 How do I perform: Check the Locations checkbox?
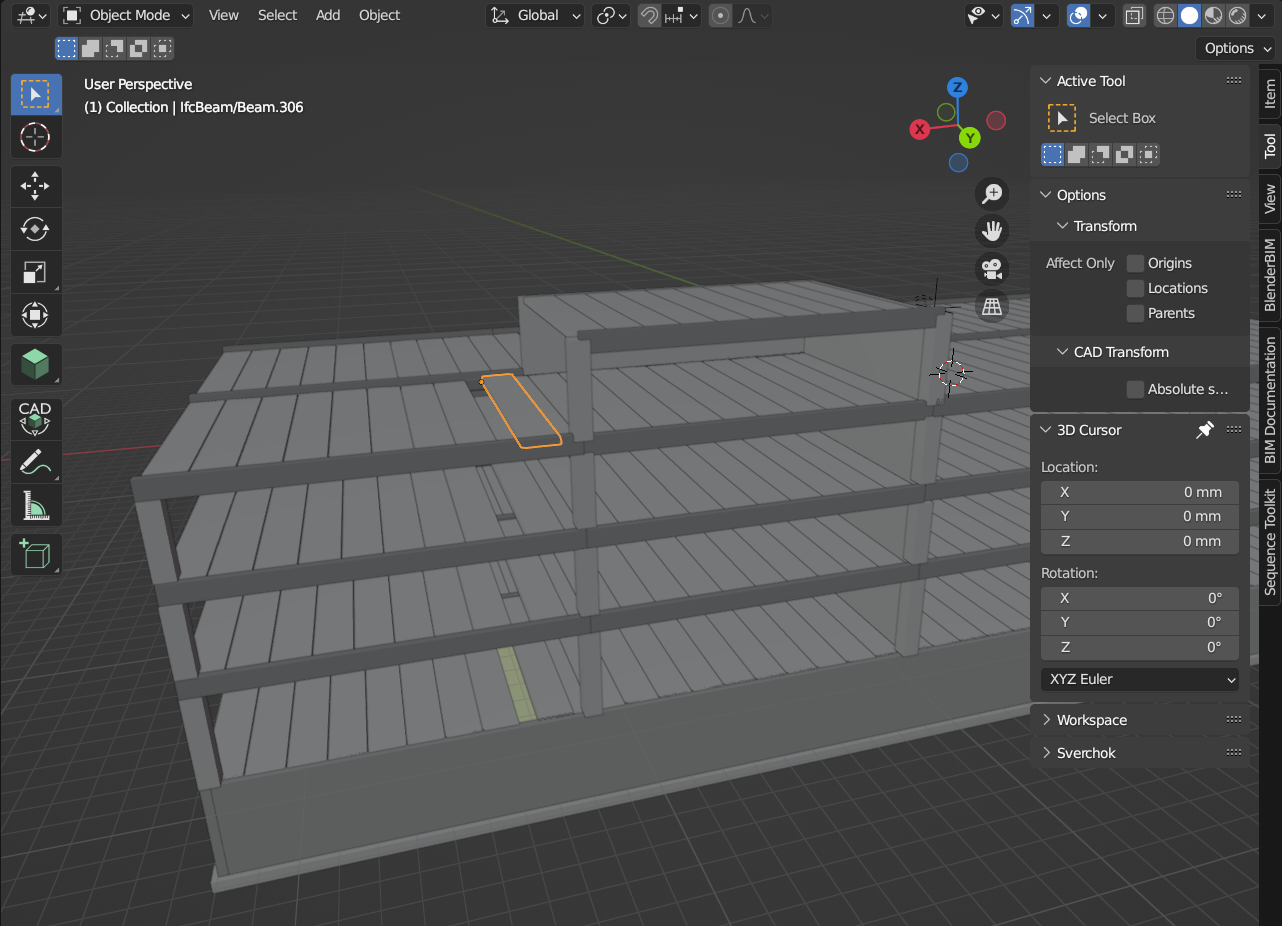[1135, 288]
